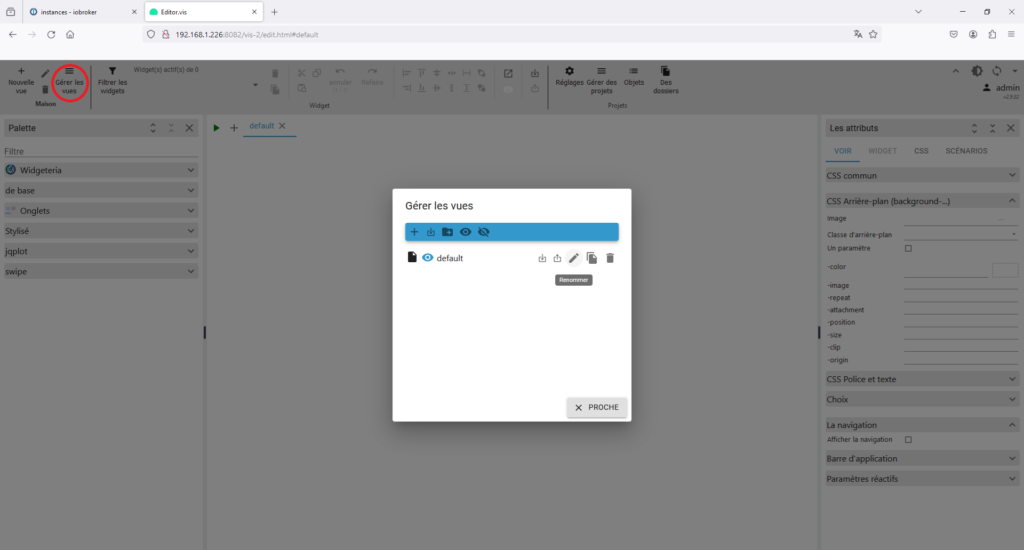1024x550 pixels.
Task: Expand CSS Police et texte section
Action: click(921, 379)
